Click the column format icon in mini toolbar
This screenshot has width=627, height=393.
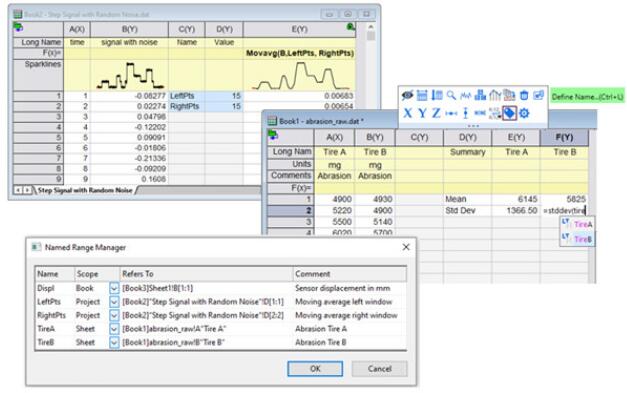point(422,96)
